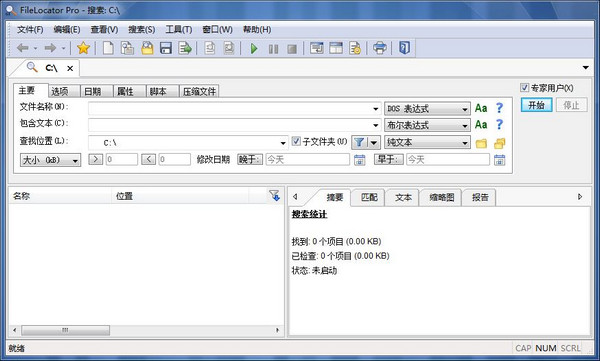Open containing text expression help question mark
This screenshot has height=361, width=600.
499,124
